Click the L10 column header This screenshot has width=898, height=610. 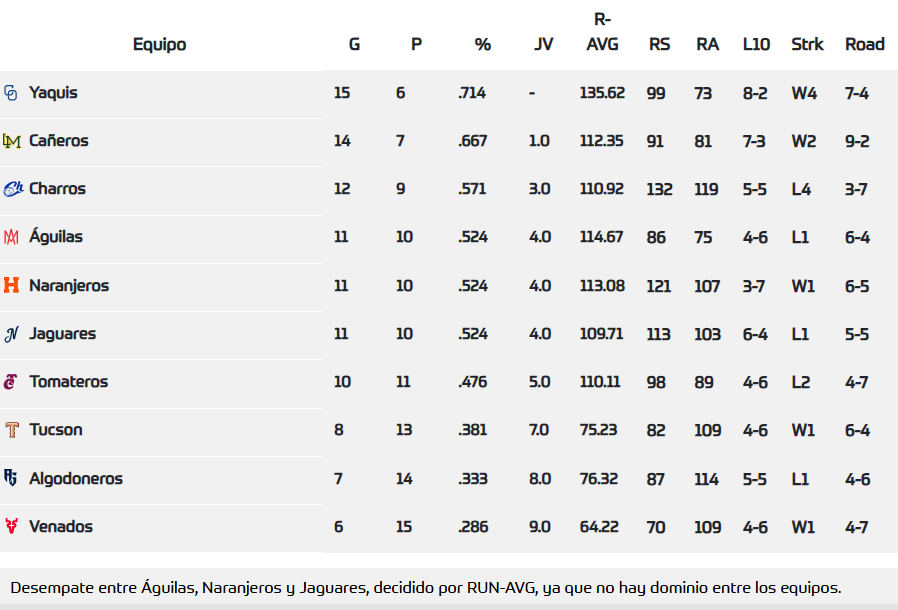click(756, 44)
